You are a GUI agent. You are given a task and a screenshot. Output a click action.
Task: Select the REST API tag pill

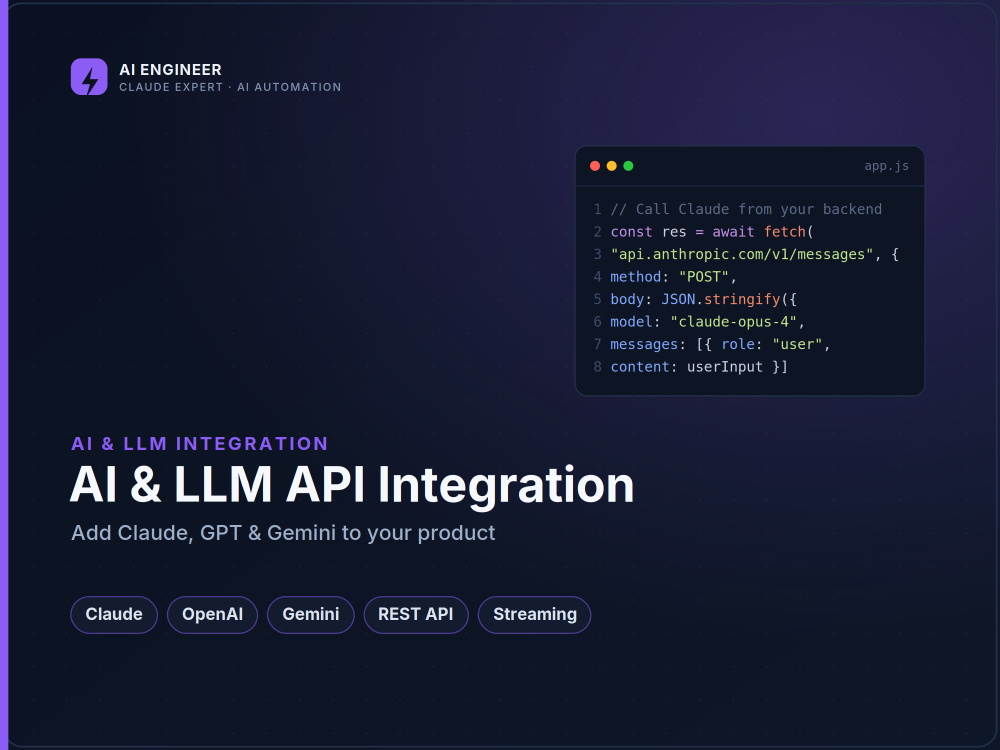pos(416,615)
